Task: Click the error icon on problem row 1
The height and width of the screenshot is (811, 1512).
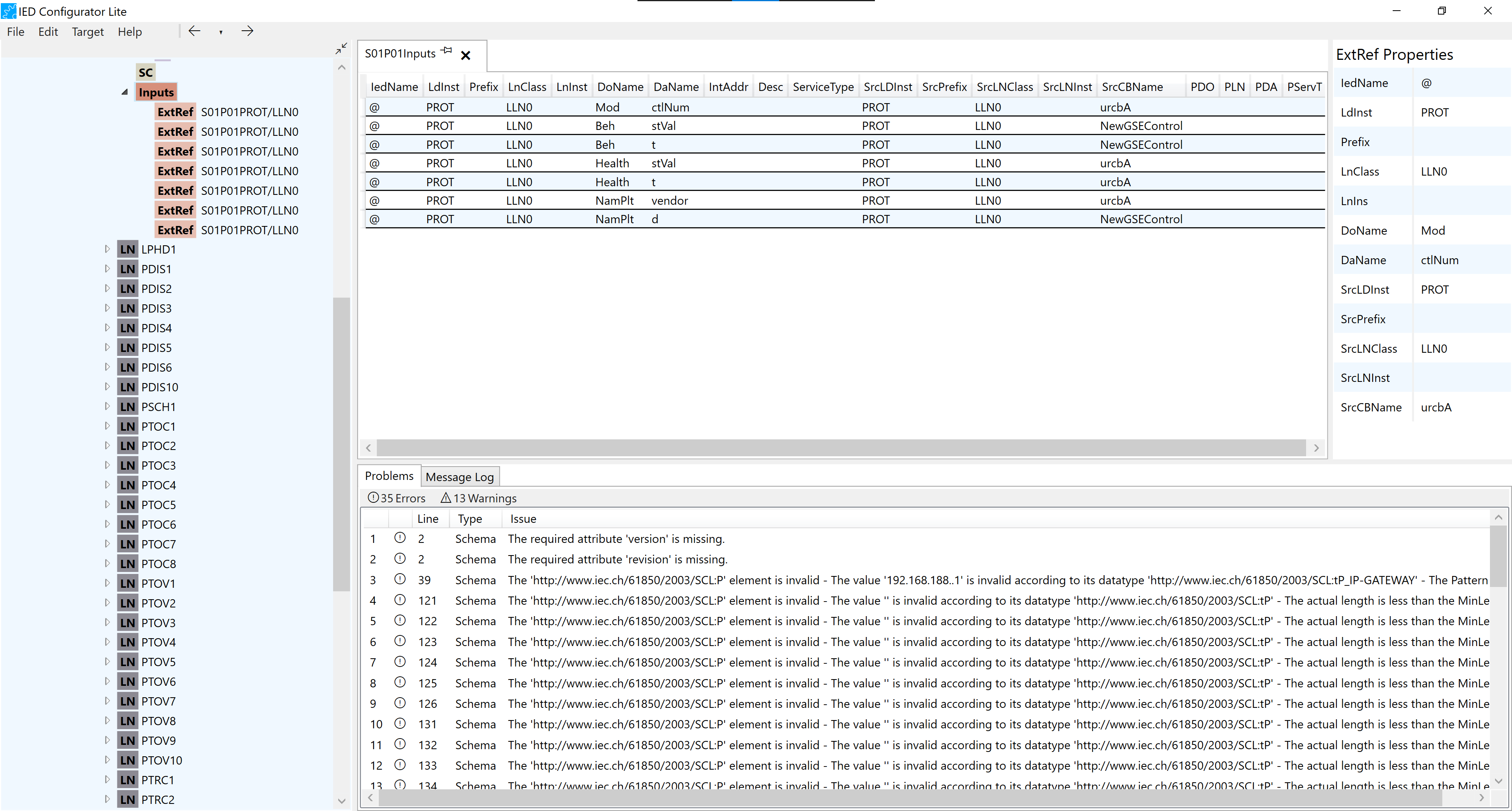Action: [x=400, y=537]
